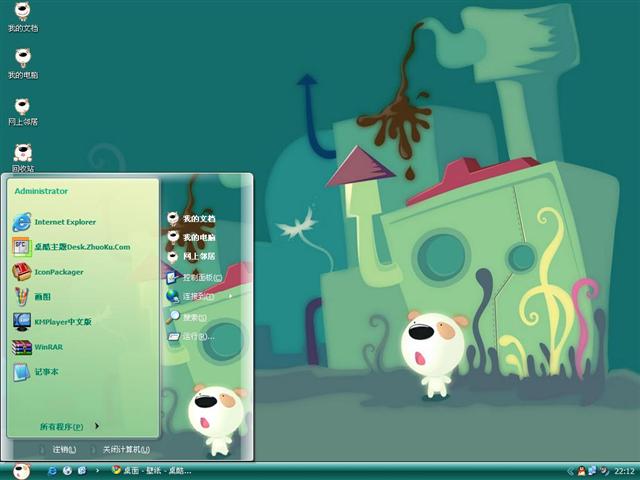This screenshot has width=640, height=480.
Task: Show hidden system tray icons arrow
Action: coord(570,471)
